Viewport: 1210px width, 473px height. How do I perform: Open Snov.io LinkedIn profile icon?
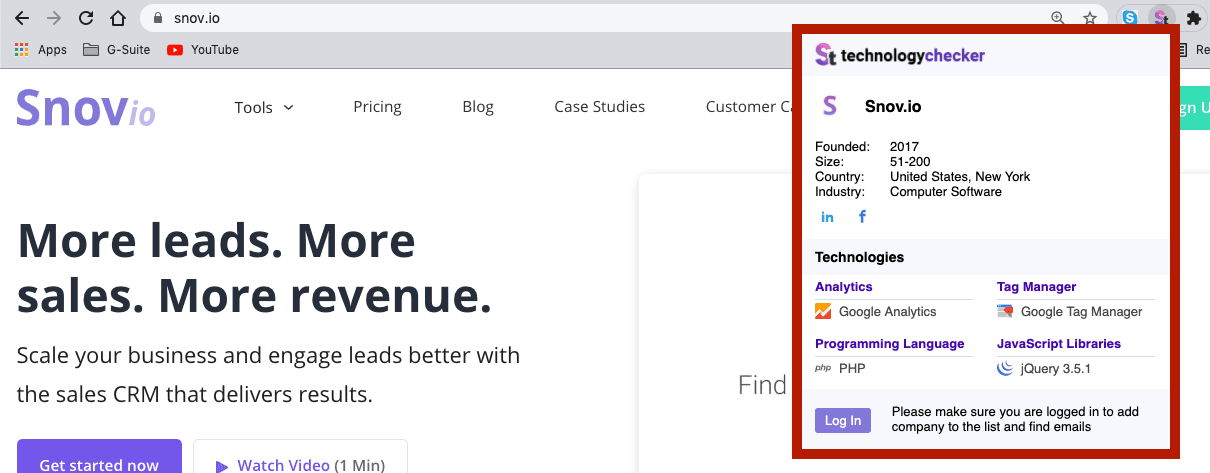click(827, 217)
